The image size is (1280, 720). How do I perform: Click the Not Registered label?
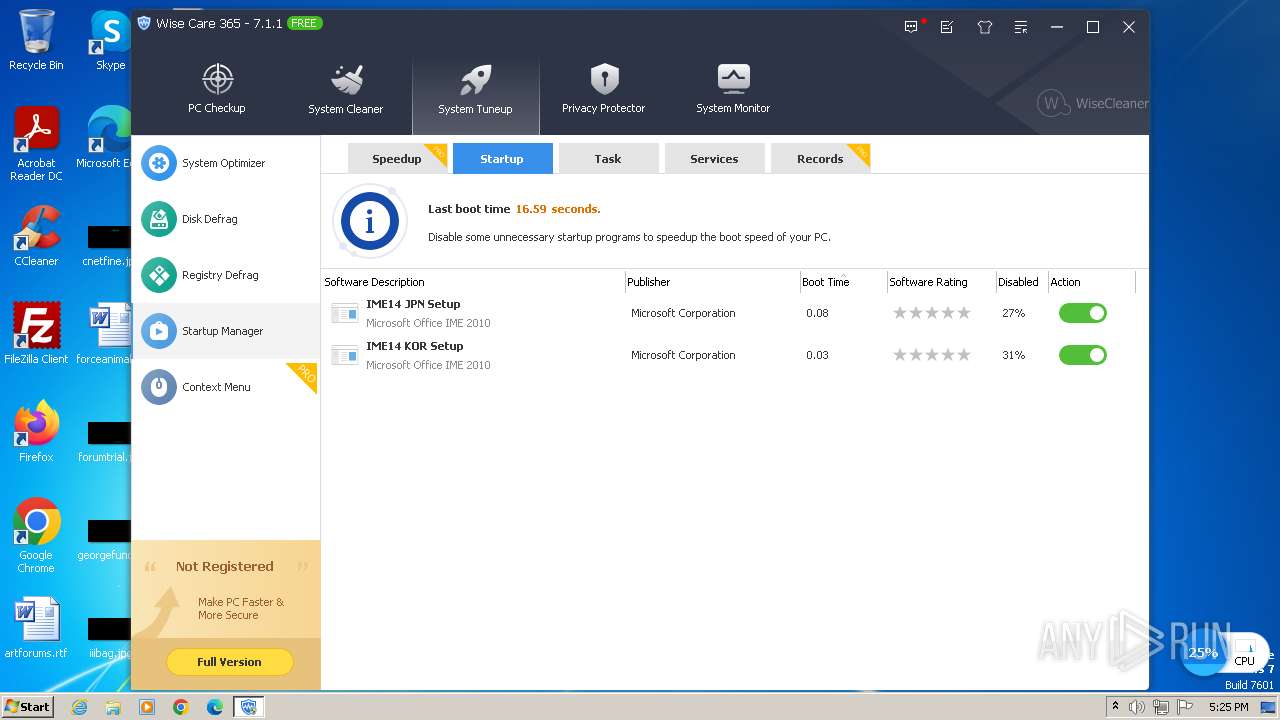coord(224,566)
